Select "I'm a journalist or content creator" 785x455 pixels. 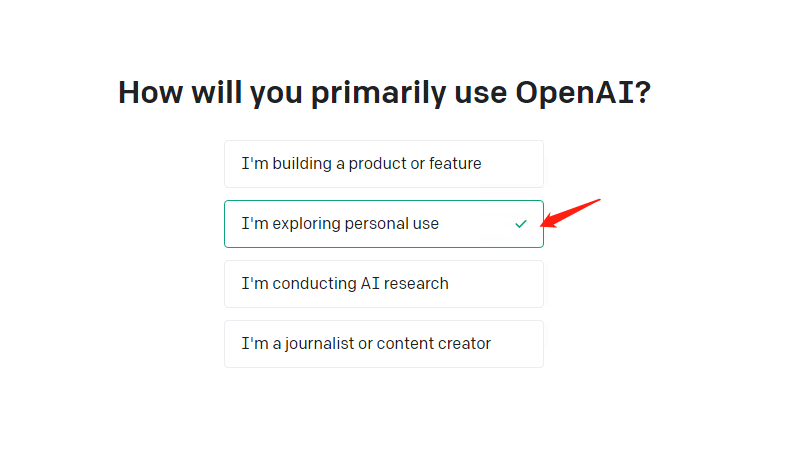pos(383,344)
